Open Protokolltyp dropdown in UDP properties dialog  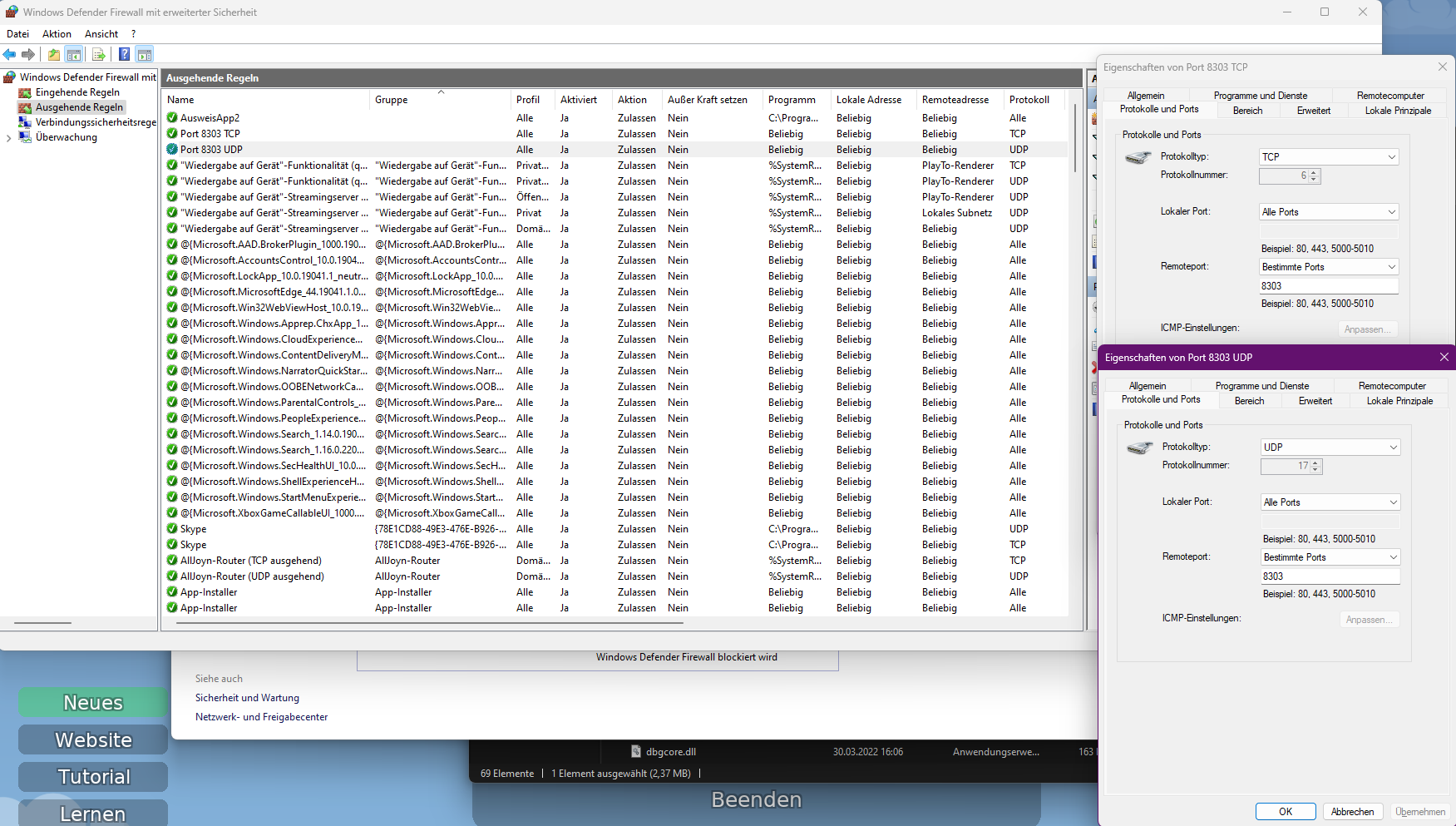pyautogui.click(x=1330, y=448)
